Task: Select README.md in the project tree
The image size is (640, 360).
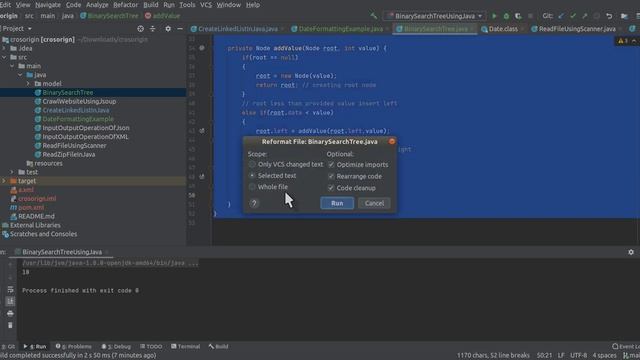Action: point(36,216)
